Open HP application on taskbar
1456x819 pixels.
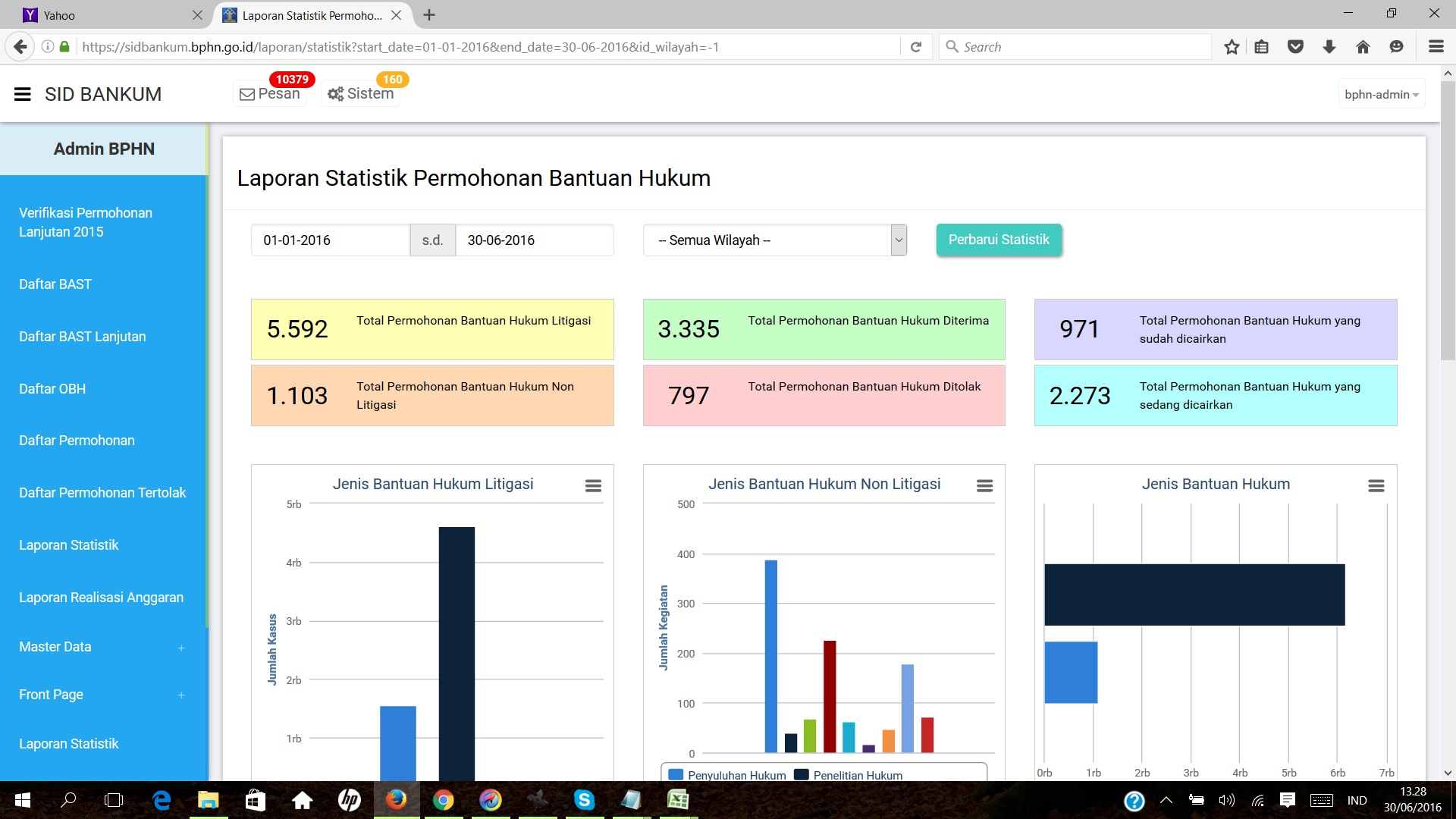[349, 800]
